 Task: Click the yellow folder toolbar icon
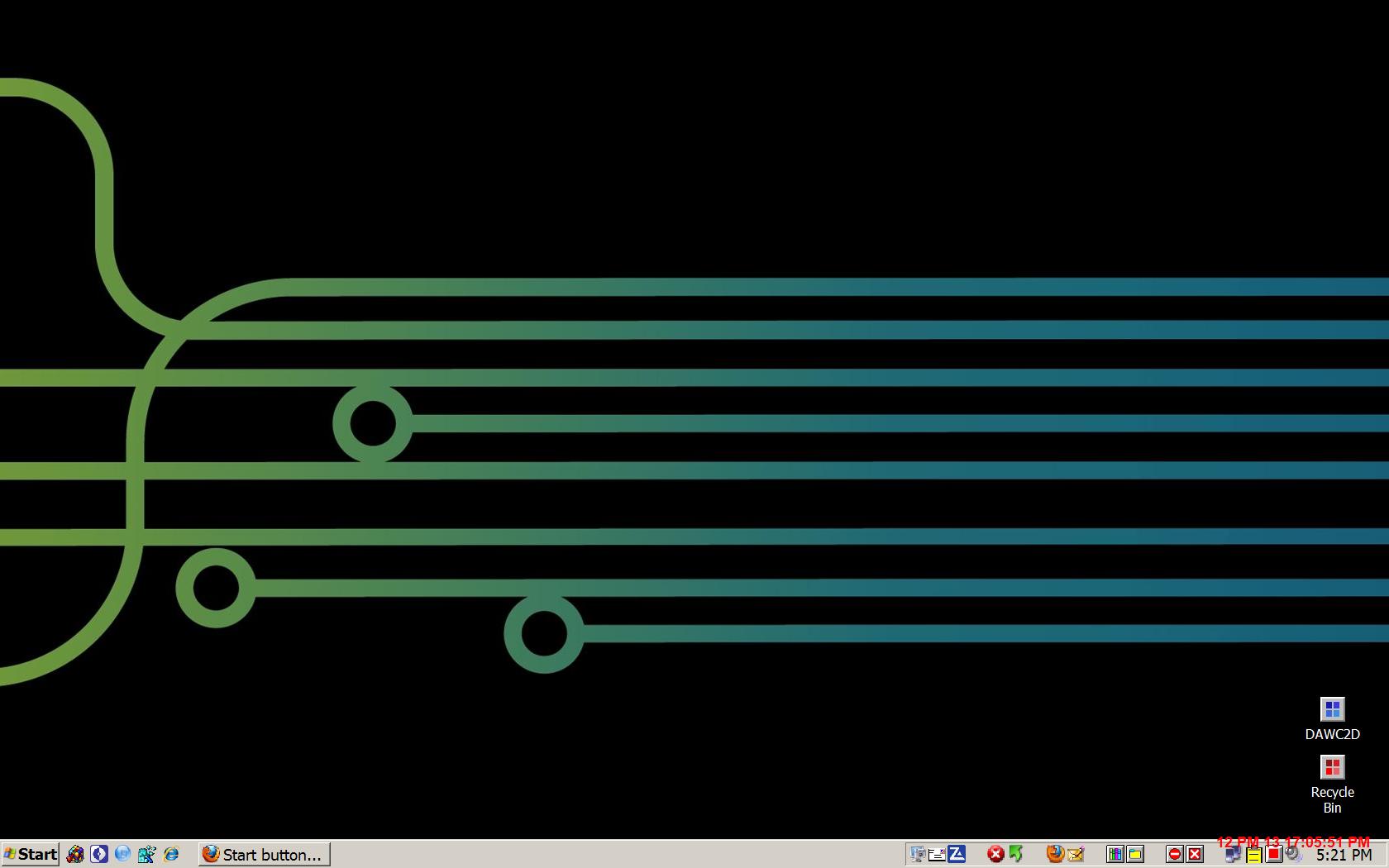[1135, 854]
